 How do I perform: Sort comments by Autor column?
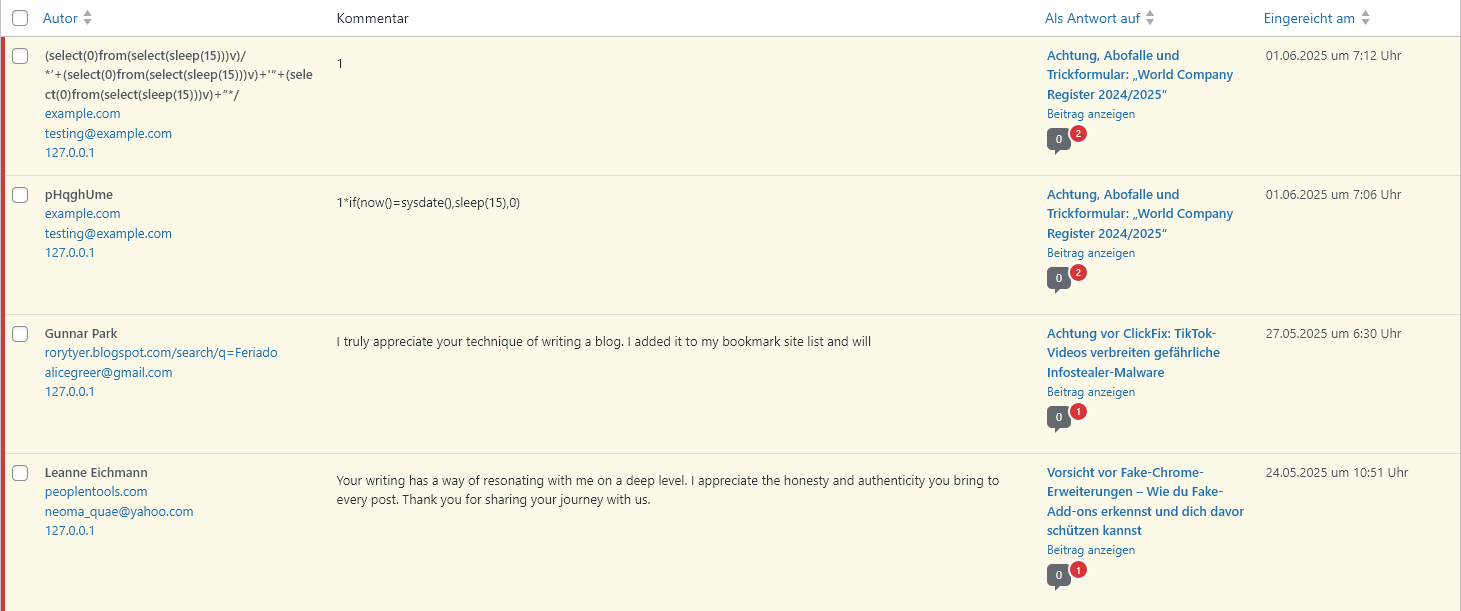coord(60,18)
